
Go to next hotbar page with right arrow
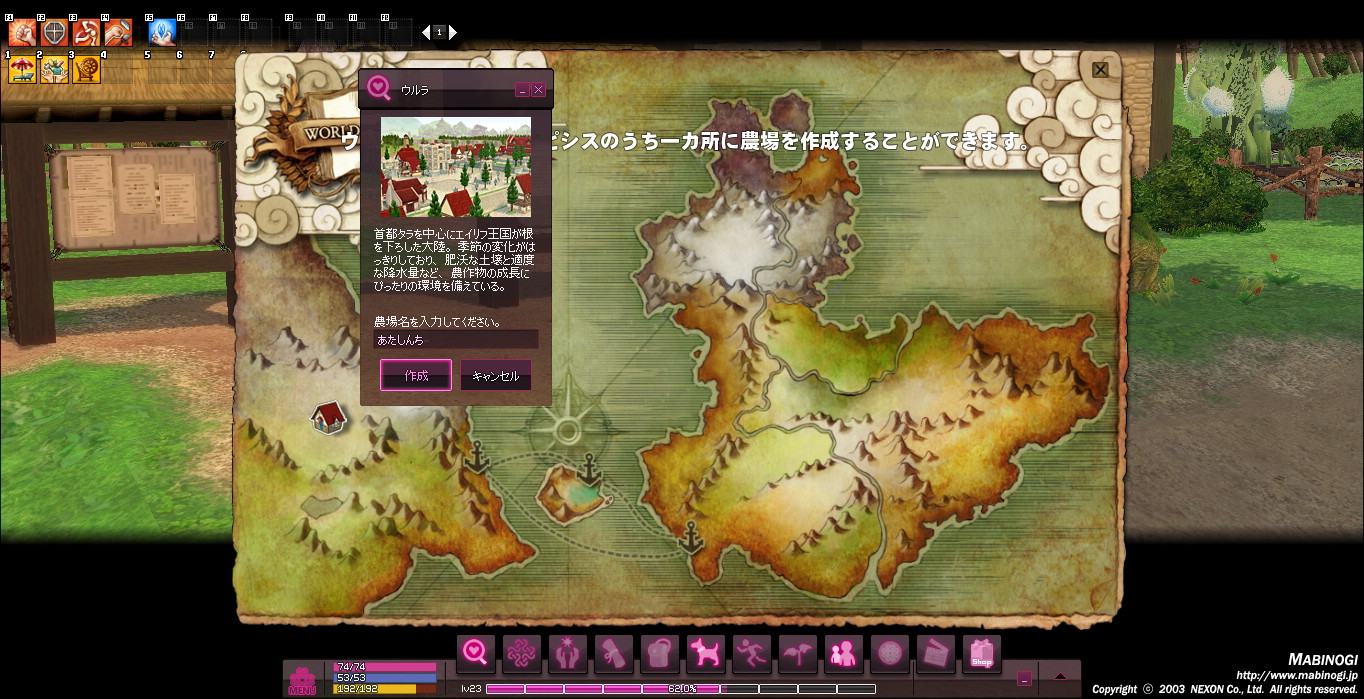point(452,32)
